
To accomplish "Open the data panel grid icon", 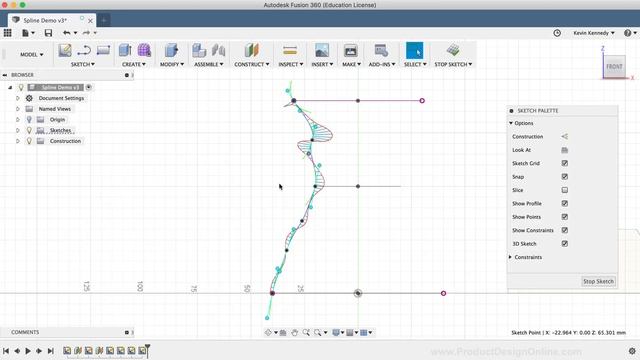I will click(7, 33).
